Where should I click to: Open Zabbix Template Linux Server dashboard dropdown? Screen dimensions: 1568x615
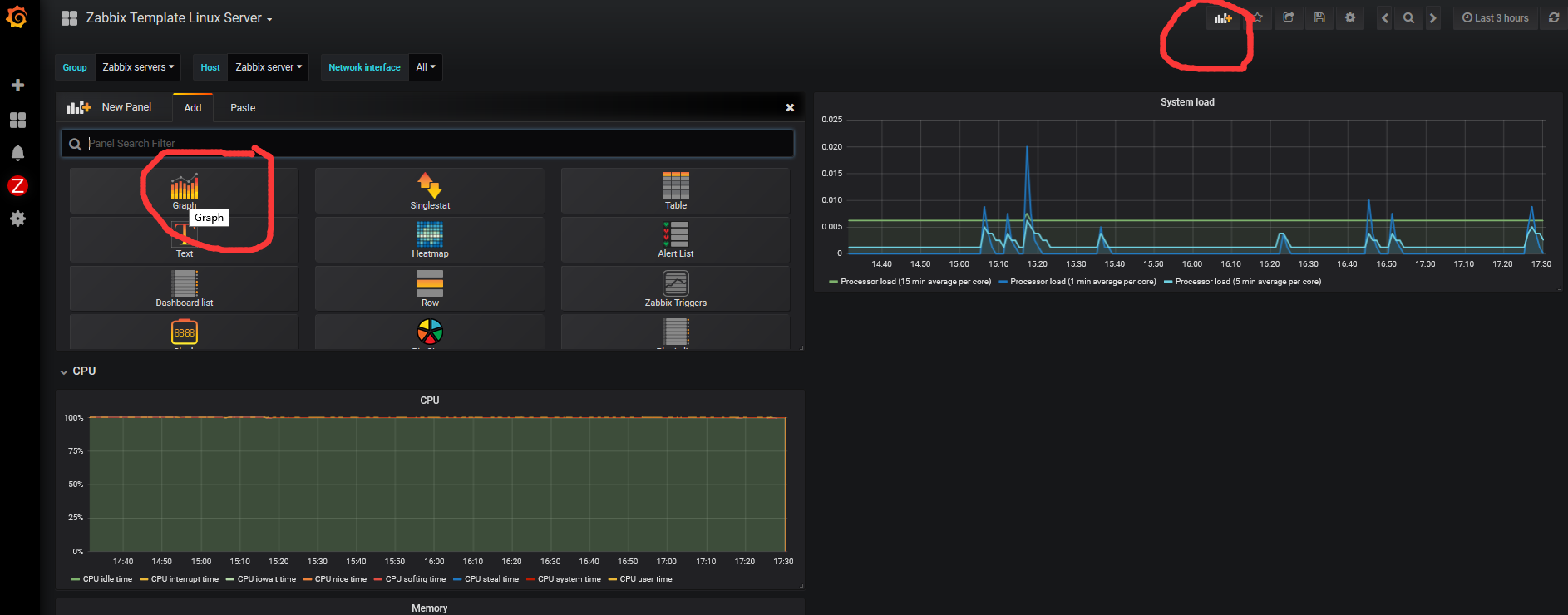(x=179, y=18)
